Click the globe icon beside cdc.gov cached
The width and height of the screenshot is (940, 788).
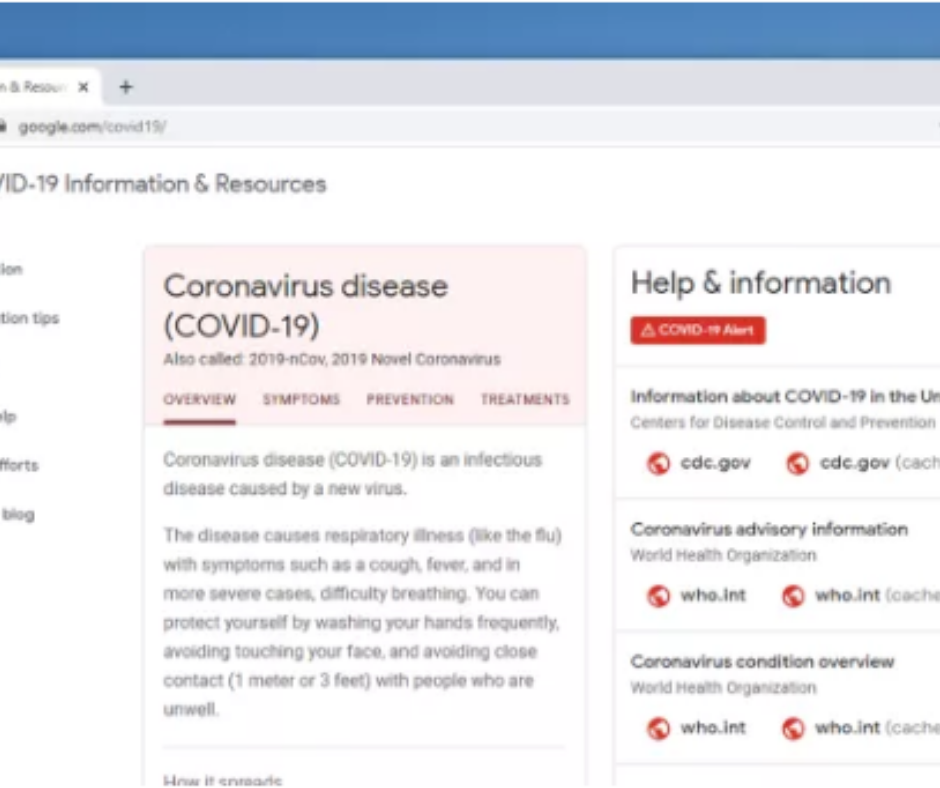798,464
